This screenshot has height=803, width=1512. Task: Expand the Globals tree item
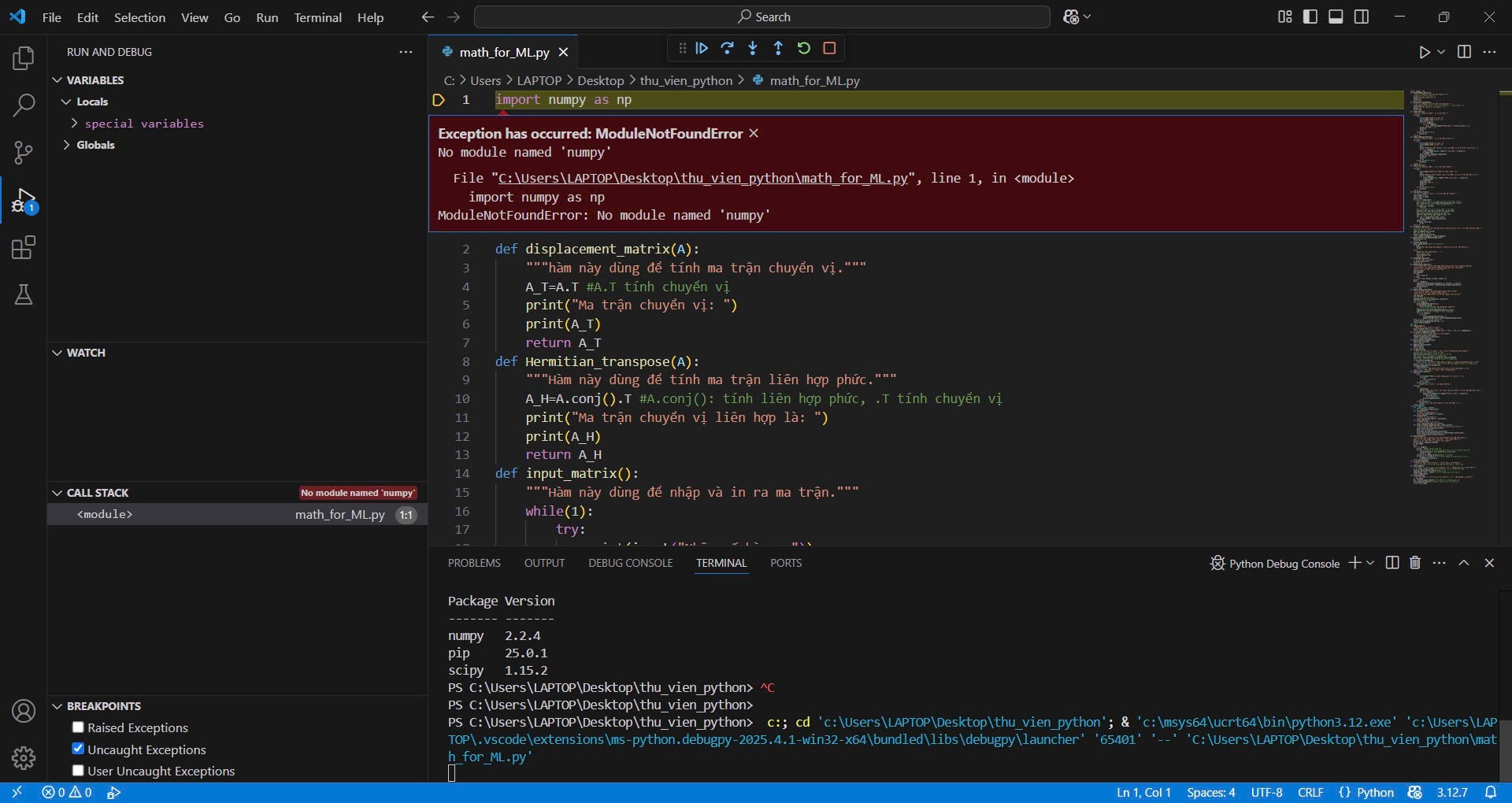click(67, 145)
